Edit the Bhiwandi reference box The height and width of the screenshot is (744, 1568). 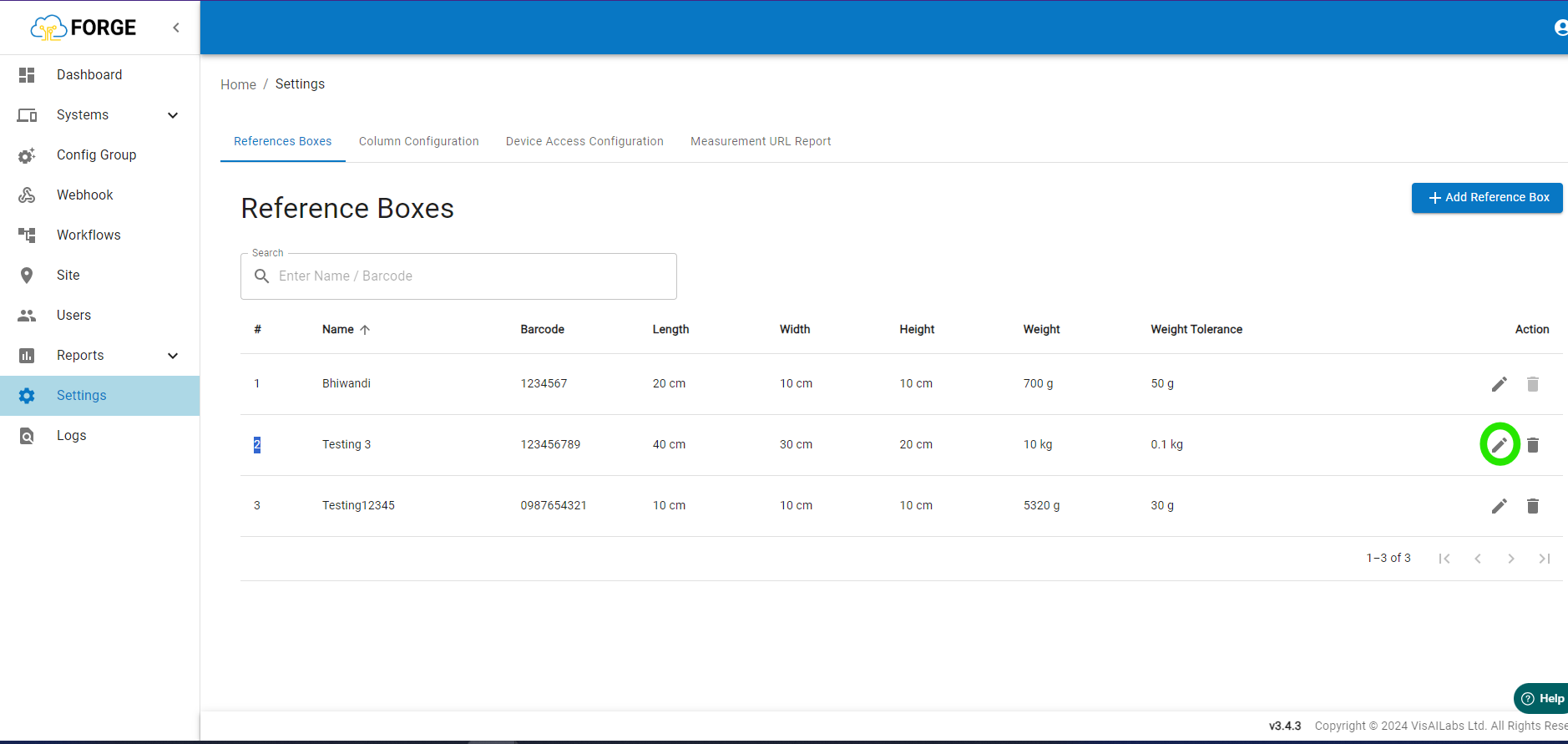click(1500, 384)
